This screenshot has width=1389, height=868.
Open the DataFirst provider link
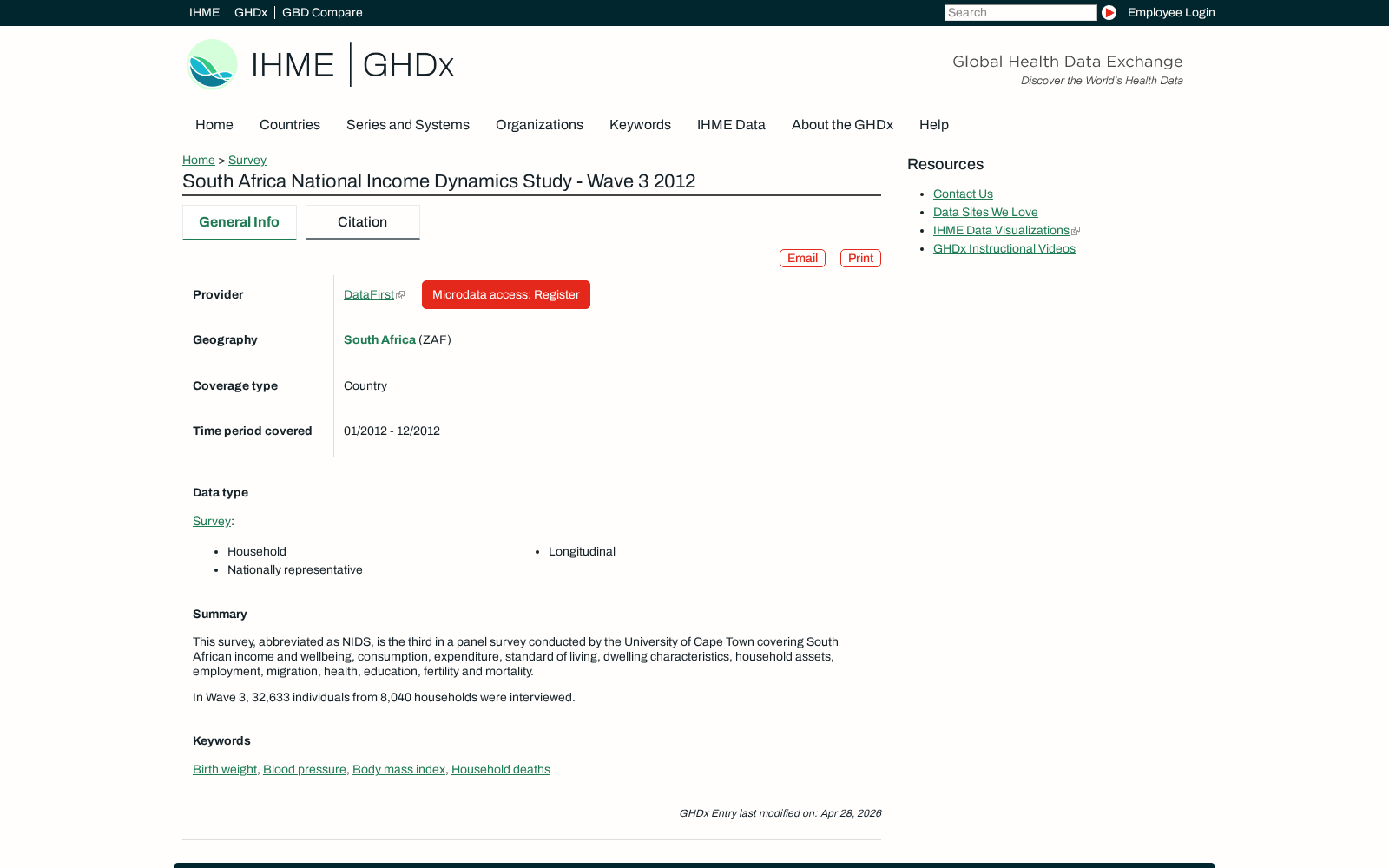click(369, 294)
